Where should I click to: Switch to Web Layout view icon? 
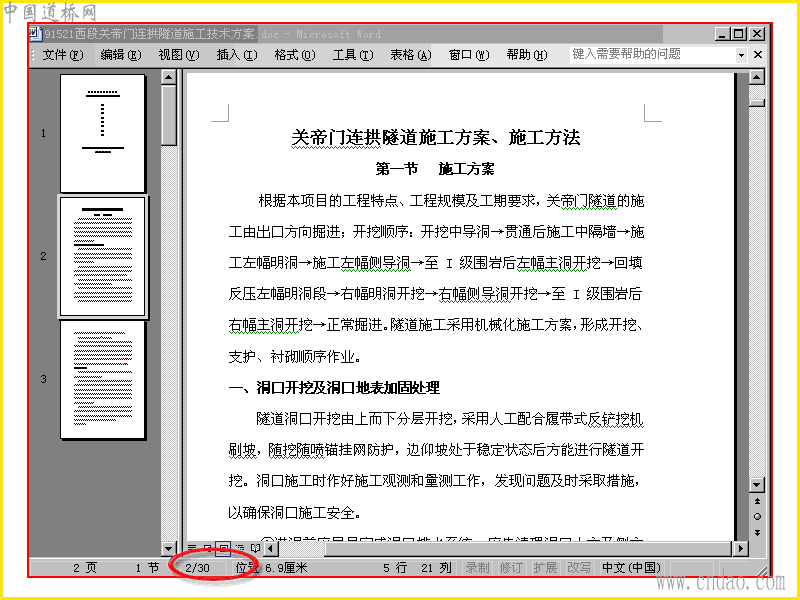[x=207, y=549]
